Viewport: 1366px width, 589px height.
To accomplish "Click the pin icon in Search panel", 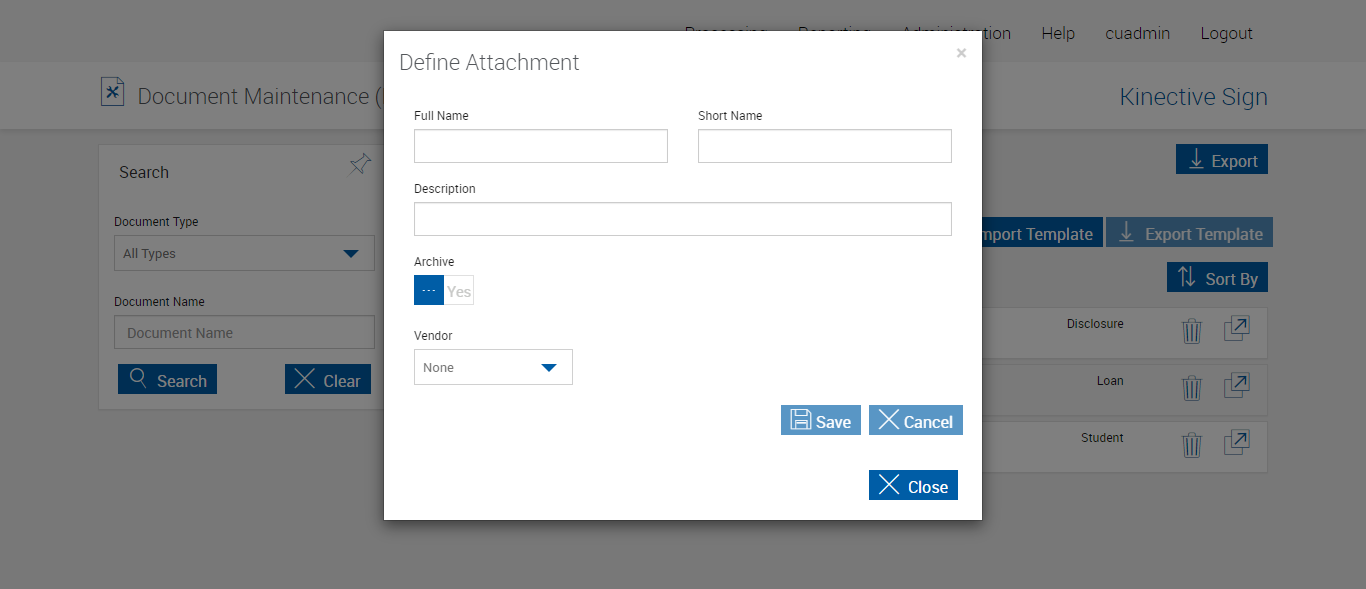I will coord(360,165).
